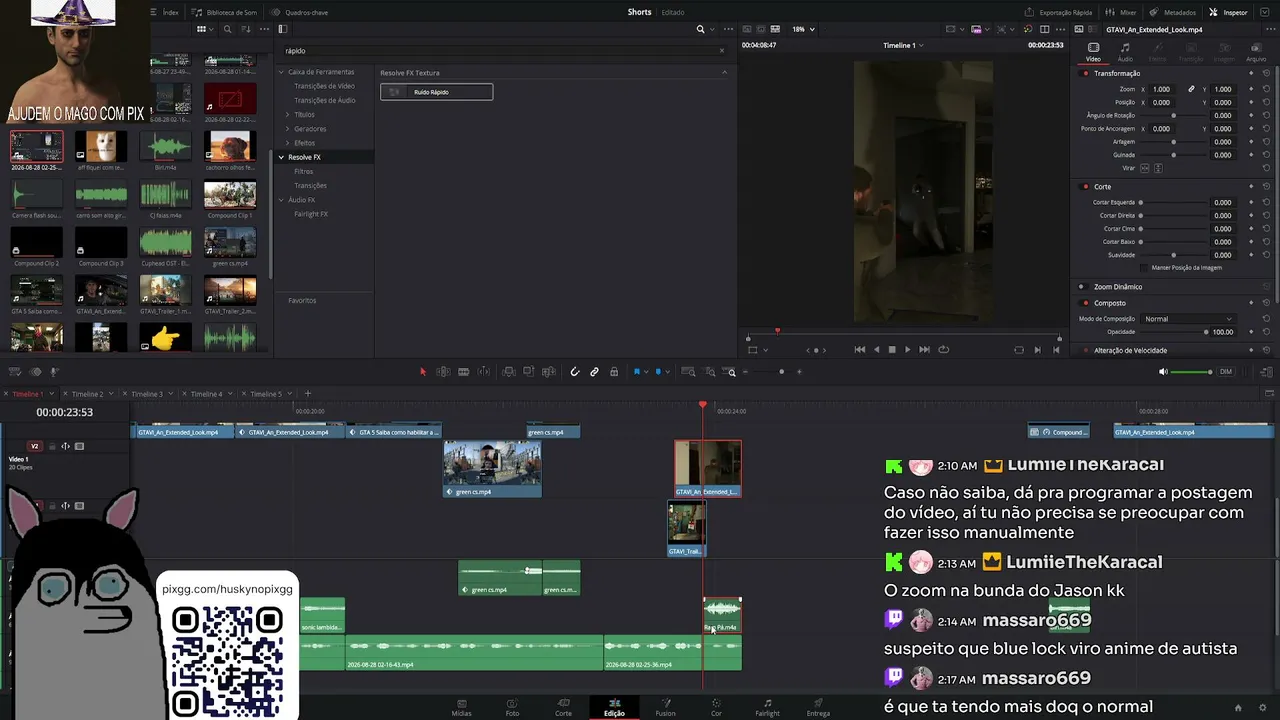
Task: Adjust the monitor volume slider
Action: pyautogui.click(x=1191, y=372)
